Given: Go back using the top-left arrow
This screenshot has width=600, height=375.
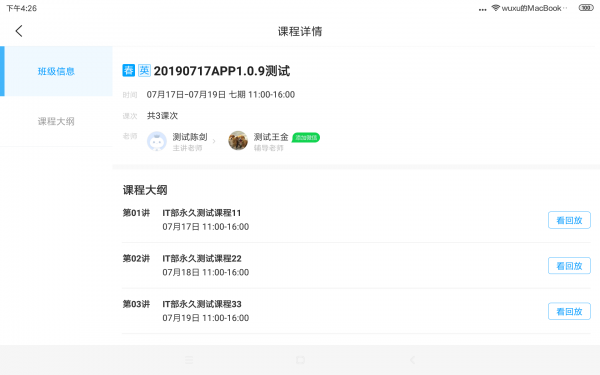Looking at the screenshot, I should pyautogui.click(x=19, y=31).
